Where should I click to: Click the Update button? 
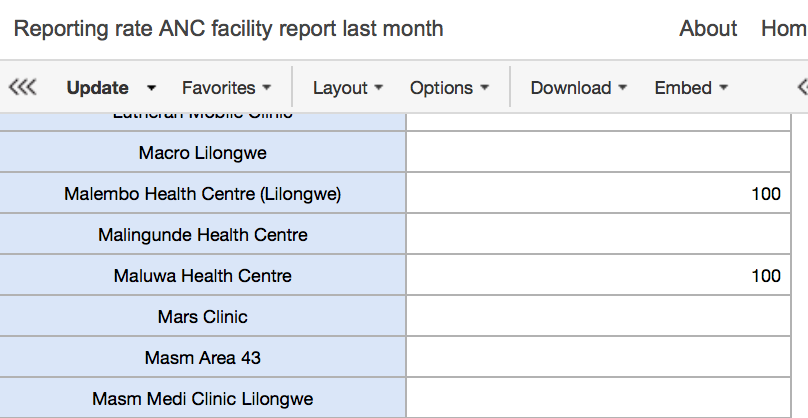coord(97,88)
